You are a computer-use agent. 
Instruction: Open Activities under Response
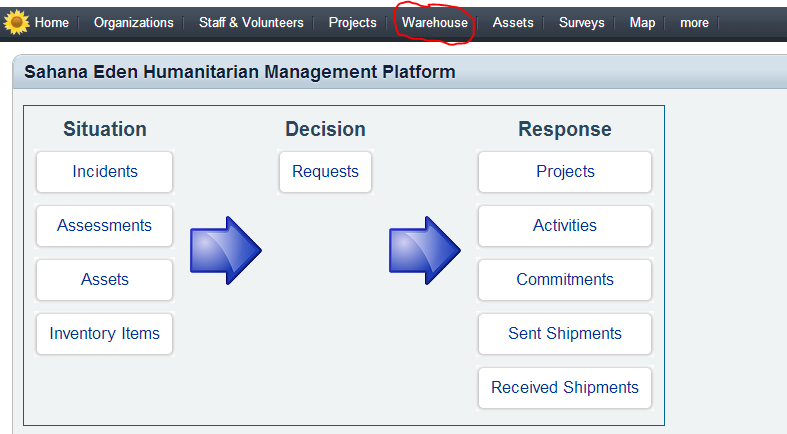click(x=565, y=226)
